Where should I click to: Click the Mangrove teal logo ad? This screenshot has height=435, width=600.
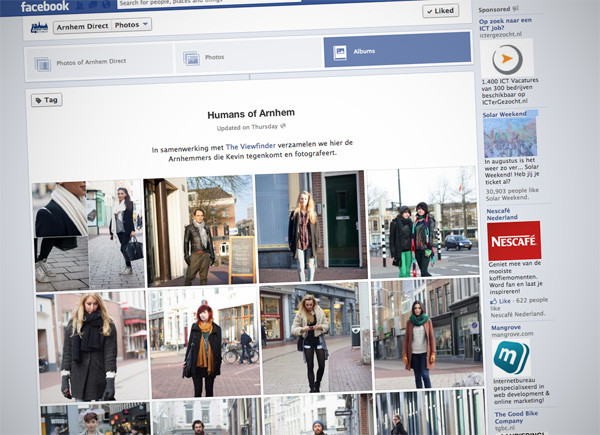(x=513, y=359)
